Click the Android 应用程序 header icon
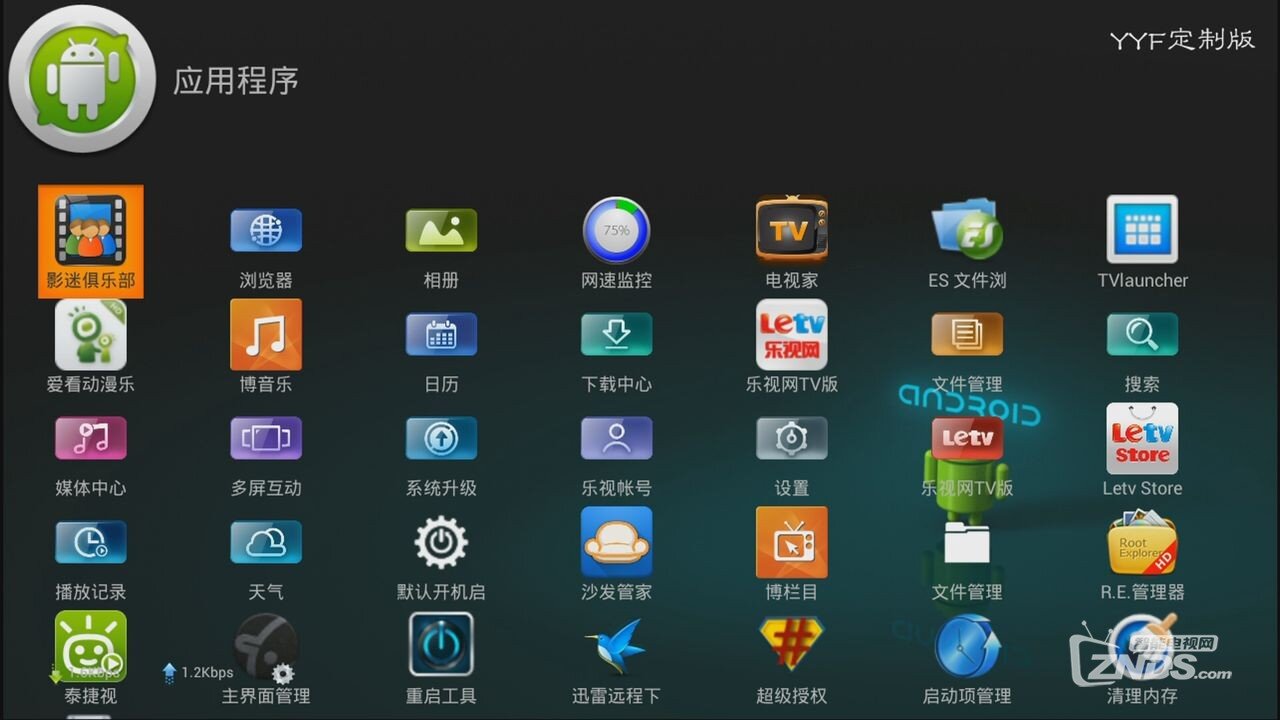Viewport: 1280px width, 720px height. coord(82,79)
